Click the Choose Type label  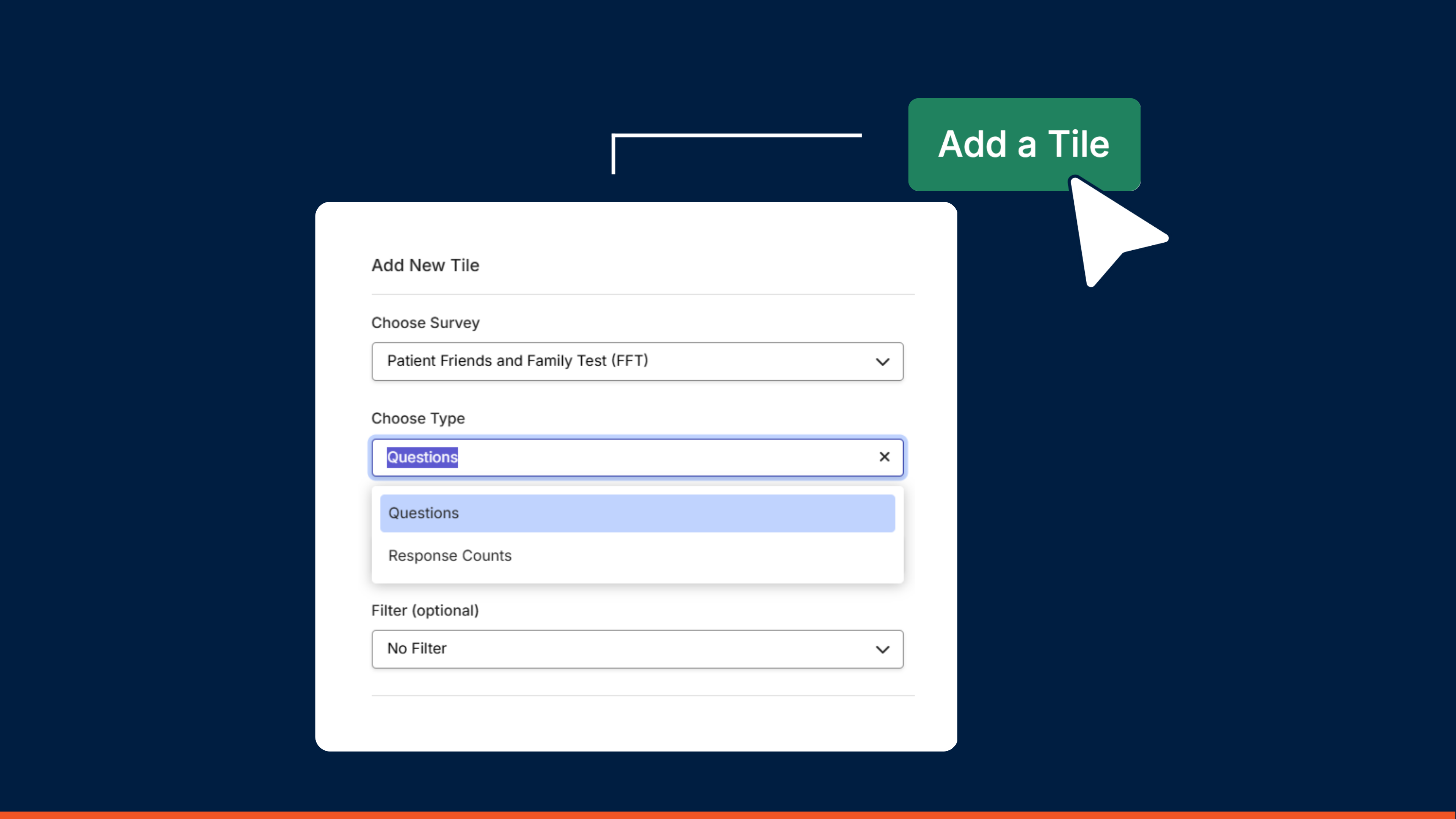pos(418,419)
